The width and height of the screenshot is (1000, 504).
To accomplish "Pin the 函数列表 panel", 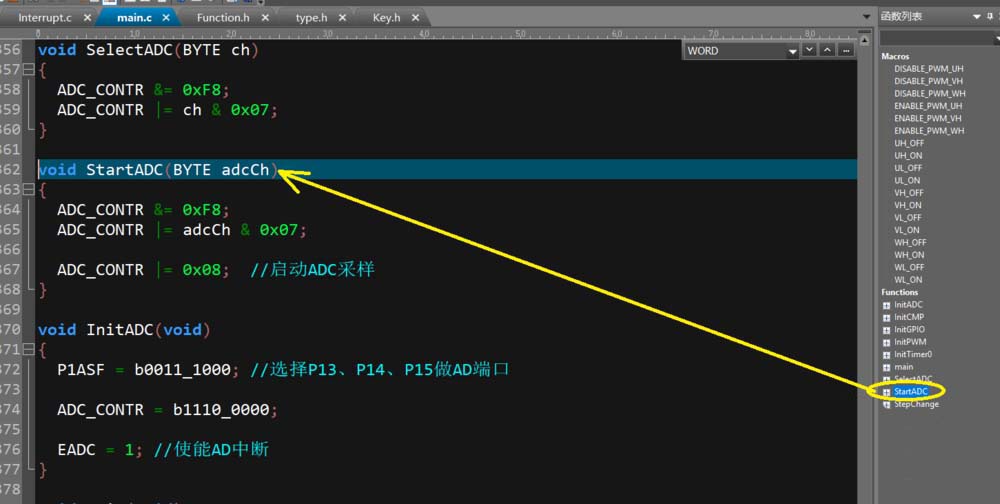I will pyautogui.click(x=990, y=17).
